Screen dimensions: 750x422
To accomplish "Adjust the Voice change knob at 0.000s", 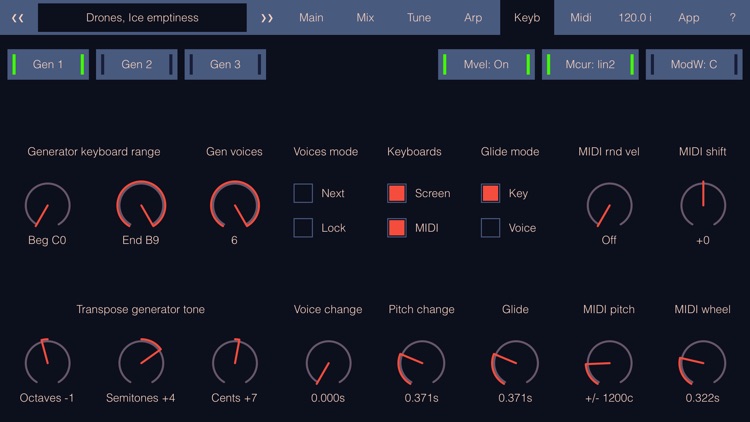I will pos(328,363).
